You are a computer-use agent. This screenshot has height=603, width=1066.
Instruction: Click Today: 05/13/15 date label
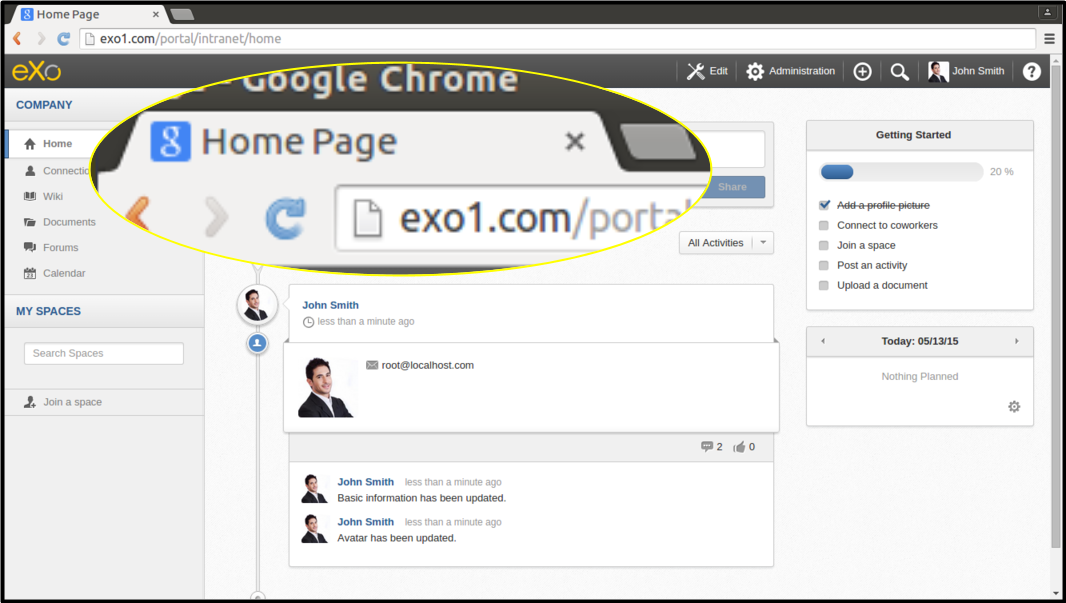919,341
